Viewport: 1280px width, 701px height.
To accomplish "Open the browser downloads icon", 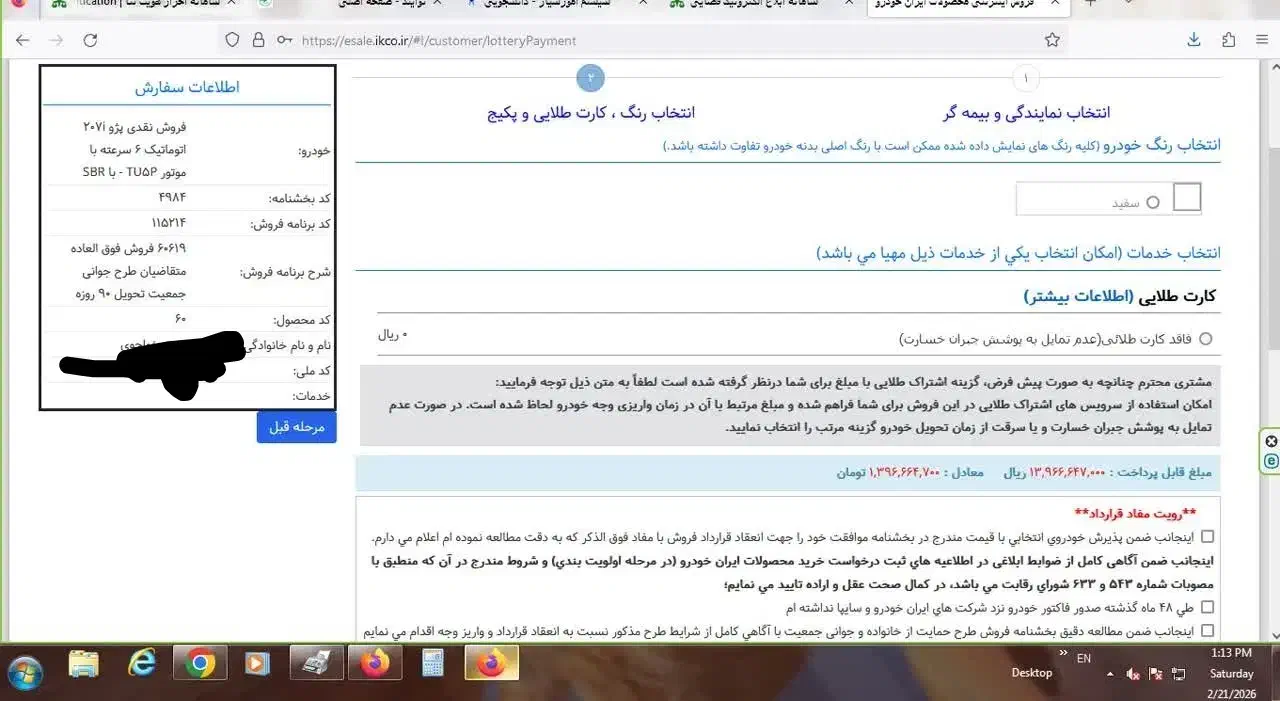I will 1194,40.
